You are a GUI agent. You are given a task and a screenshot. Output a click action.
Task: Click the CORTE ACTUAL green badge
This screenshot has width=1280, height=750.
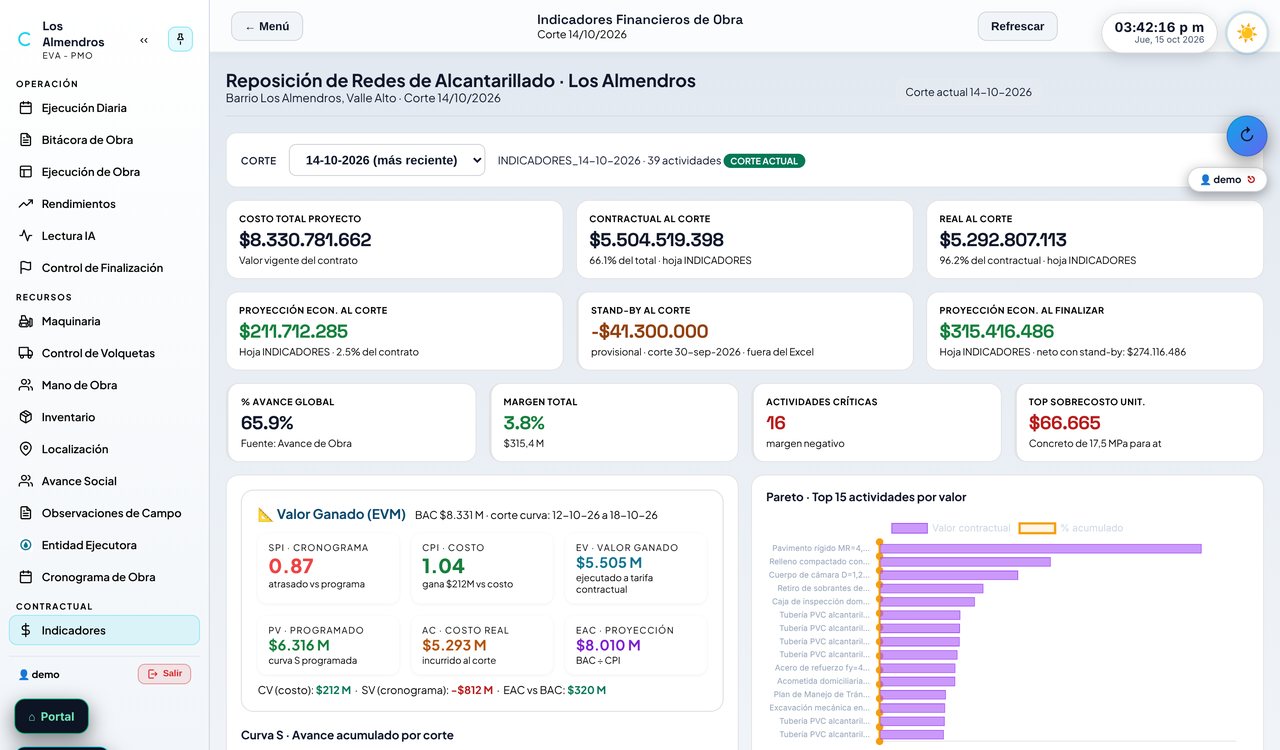point(764,161)
